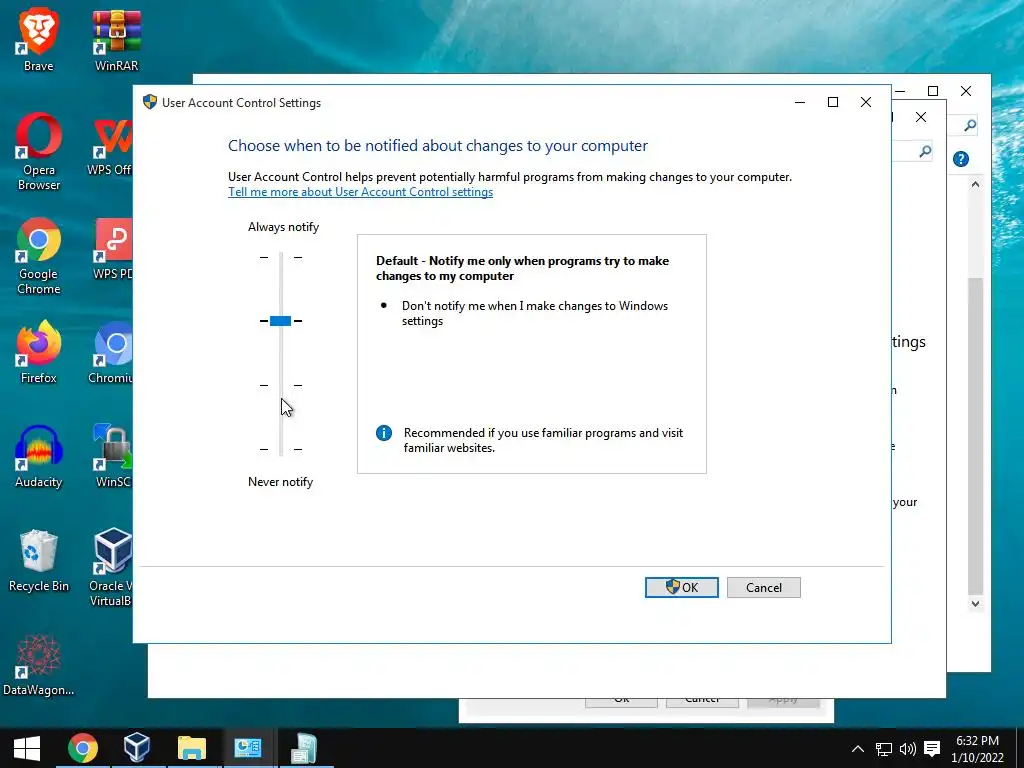Launch Firefox from the desktop
1024x768 pixels.
pyautogui.click(x=39, y=353)
